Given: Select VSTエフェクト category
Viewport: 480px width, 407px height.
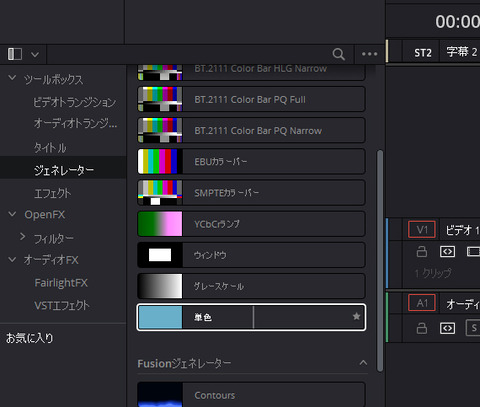Looking at the screenshot, I should (x=62, y=305).
